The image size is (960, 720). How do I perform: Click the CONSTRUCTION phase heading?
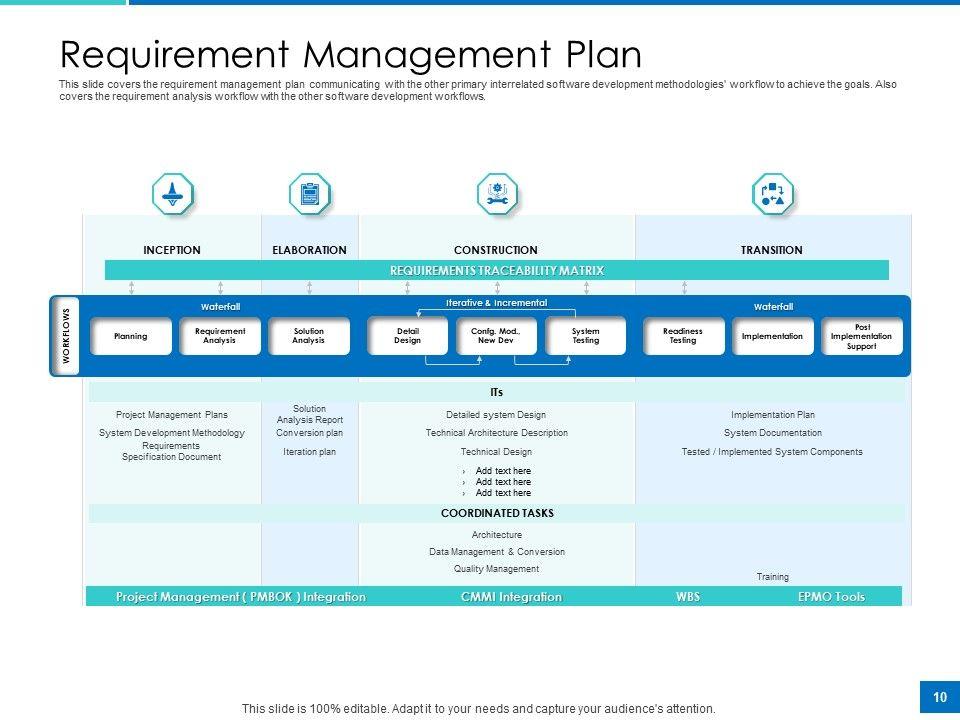pos(496,250)
